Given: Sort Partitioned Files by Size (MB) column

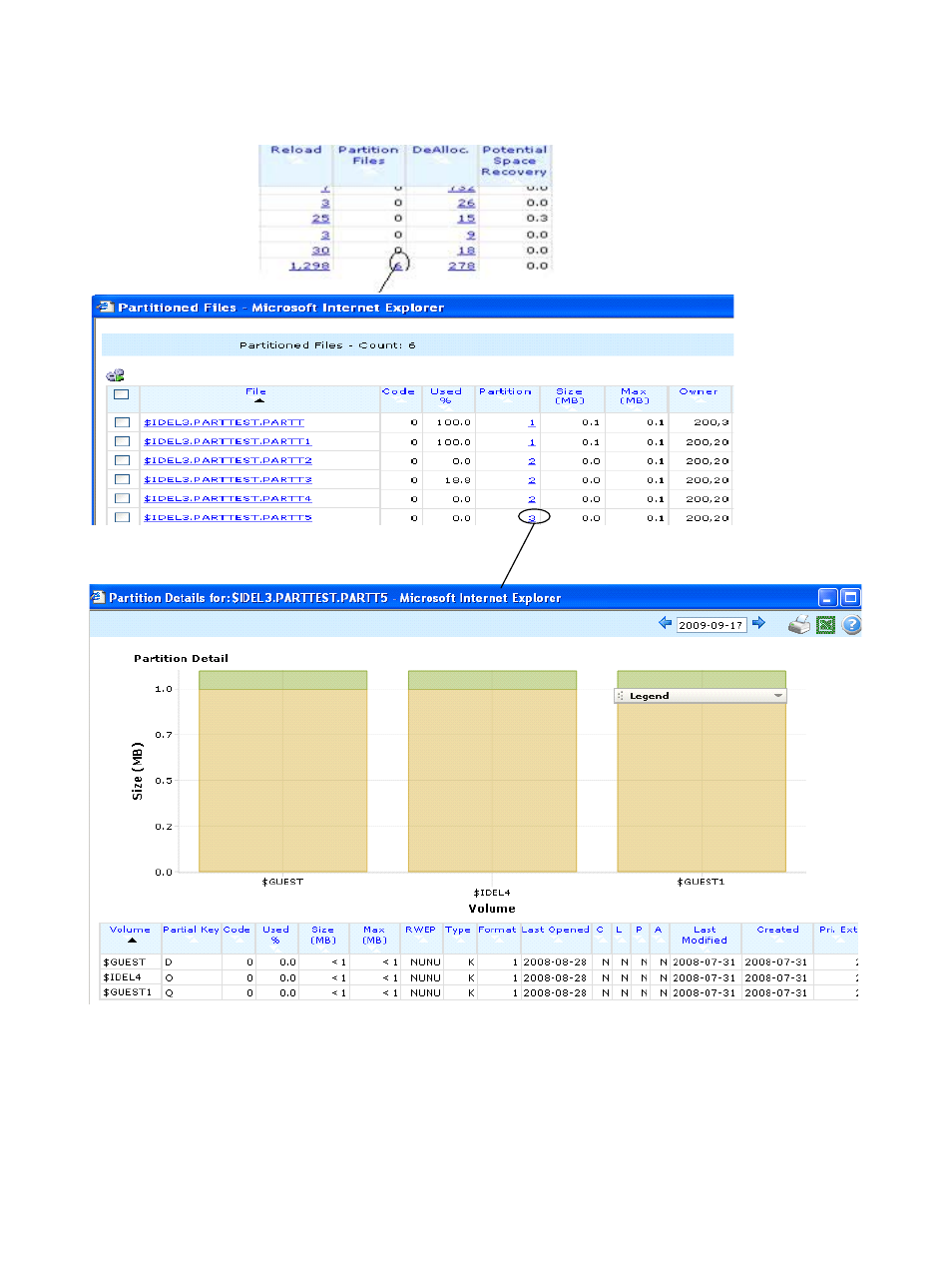Looking at the screenshot, I should 570,395.
